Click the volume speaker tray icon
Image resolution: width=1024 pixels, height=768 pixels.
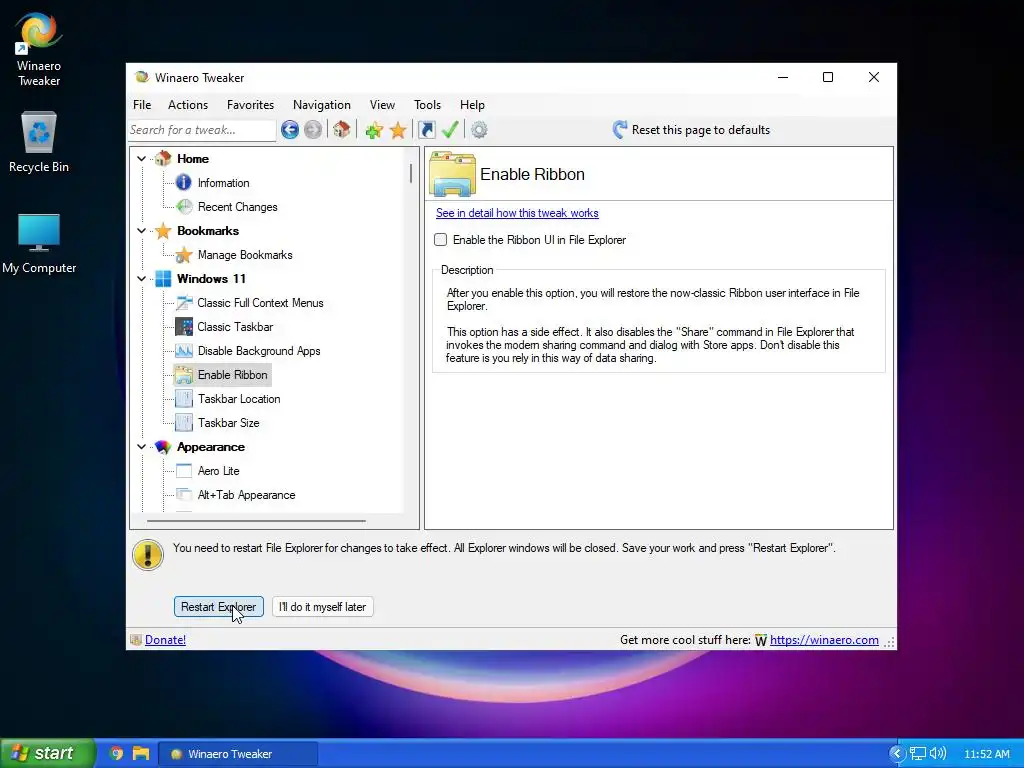938,753
